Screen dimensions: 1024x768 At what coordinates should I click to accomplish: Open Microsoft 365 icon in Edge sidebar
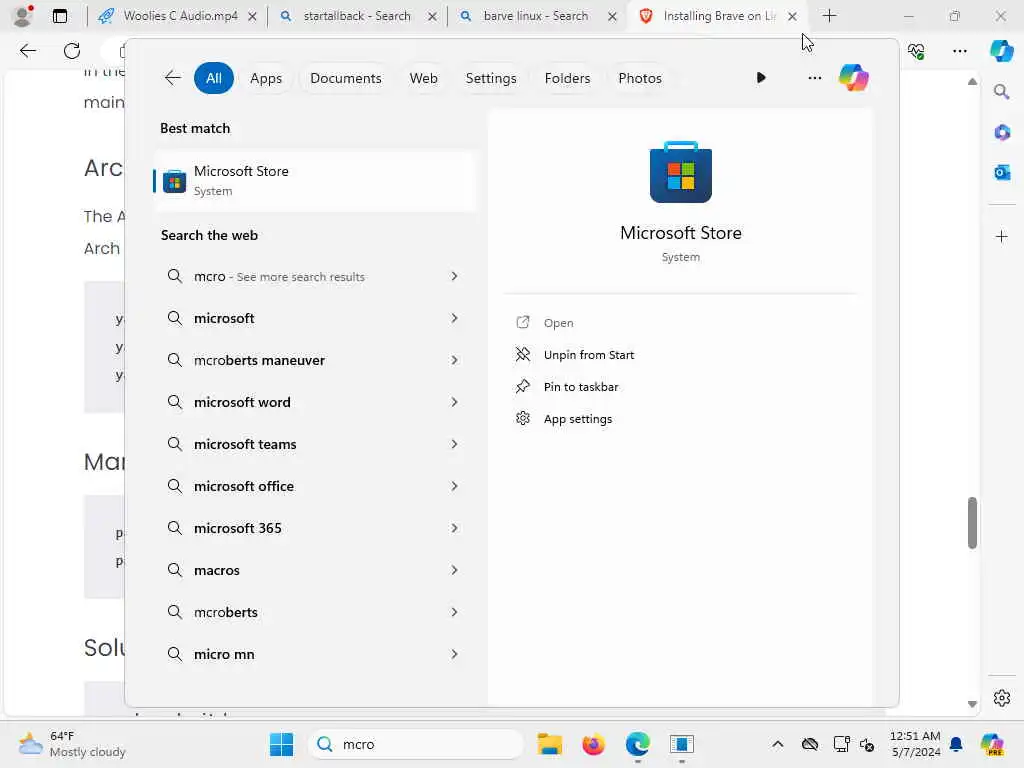[x=1001, y=133]
